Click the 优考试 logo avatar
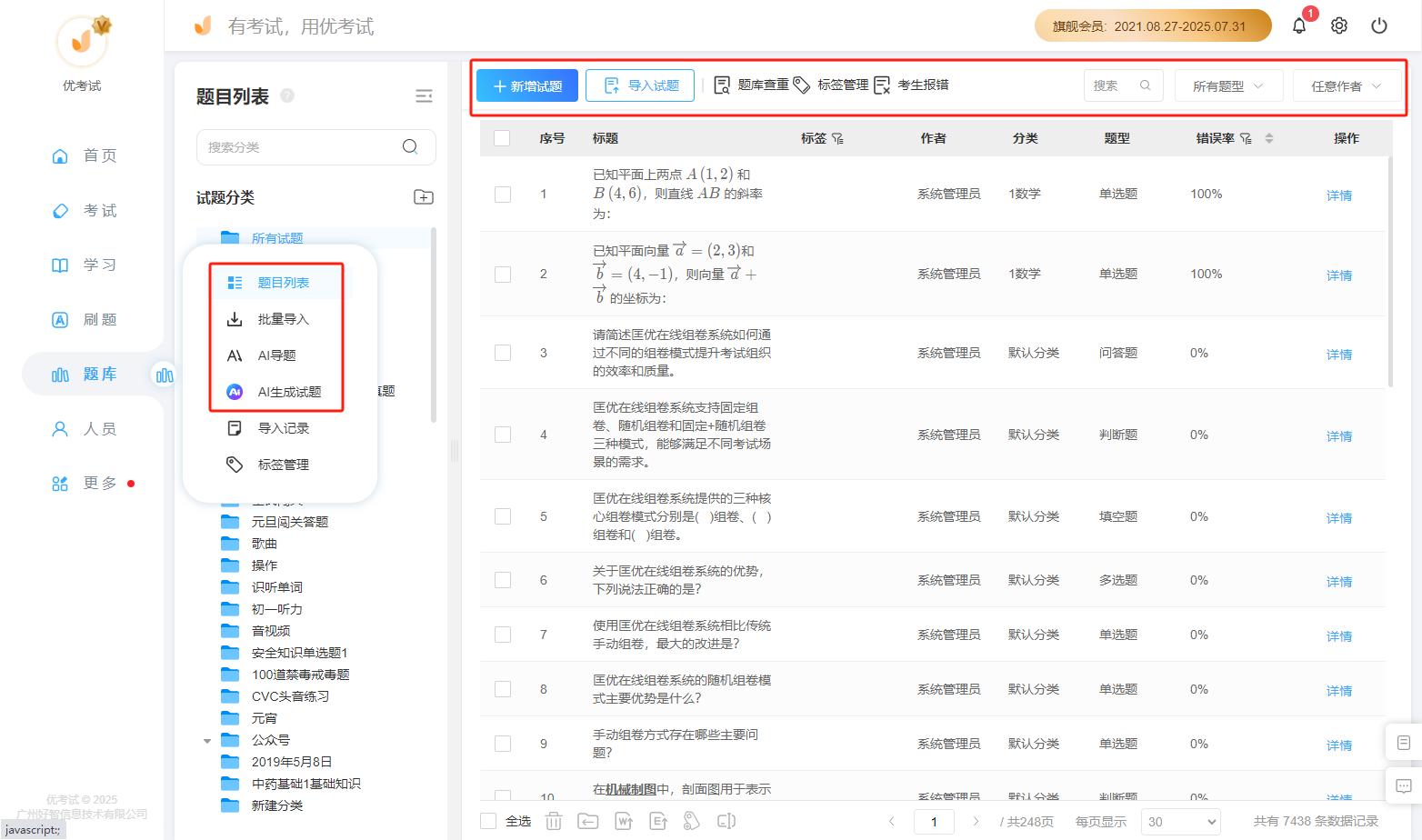 coord(82,41)
